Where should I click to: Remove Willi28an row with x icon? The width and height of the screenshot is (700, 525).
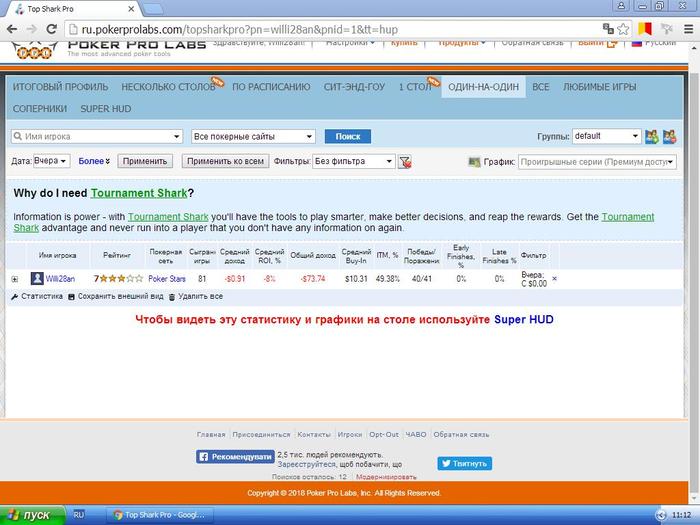(x=554, y=279)
